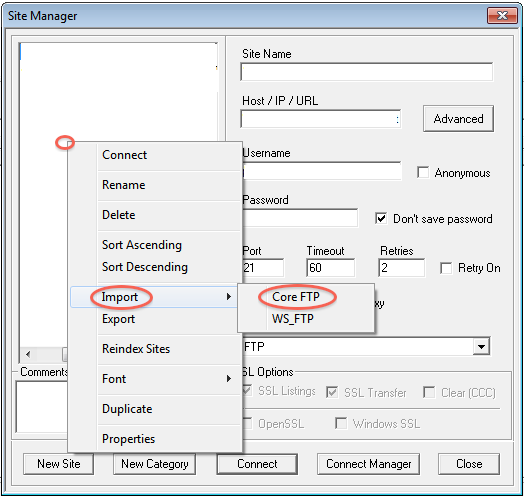
Task: Click the site list left scroll arrow
Action: [x=28, y=354]
